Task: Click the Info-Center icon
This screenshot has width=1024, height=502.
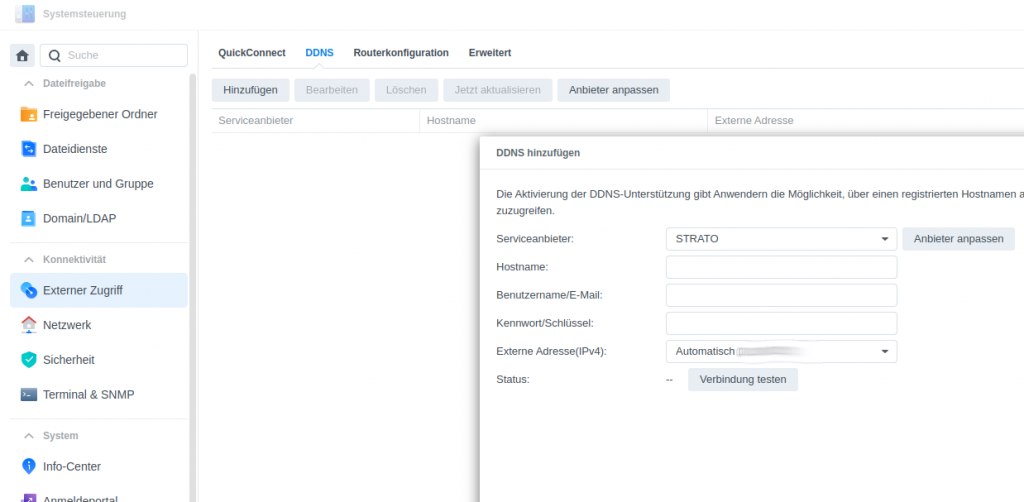Action: [x=29, y=466]
